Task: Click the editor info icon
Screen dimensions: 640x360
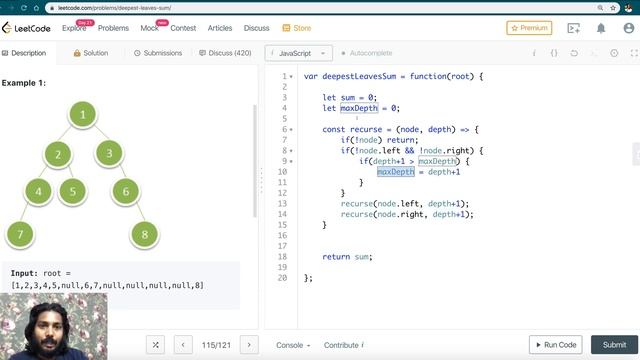Action: [x=534, y=53]
